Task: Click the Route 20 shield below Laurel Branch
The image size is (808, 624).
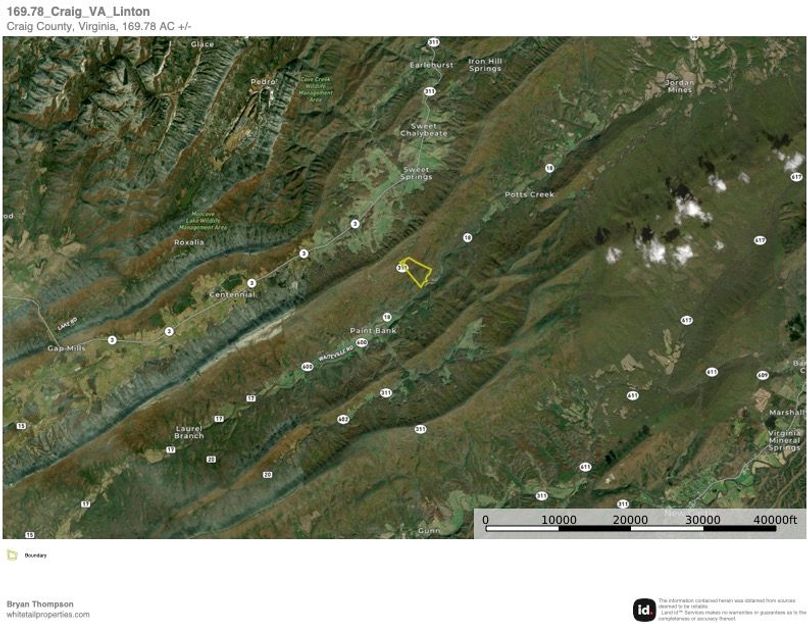Action: 211,459
